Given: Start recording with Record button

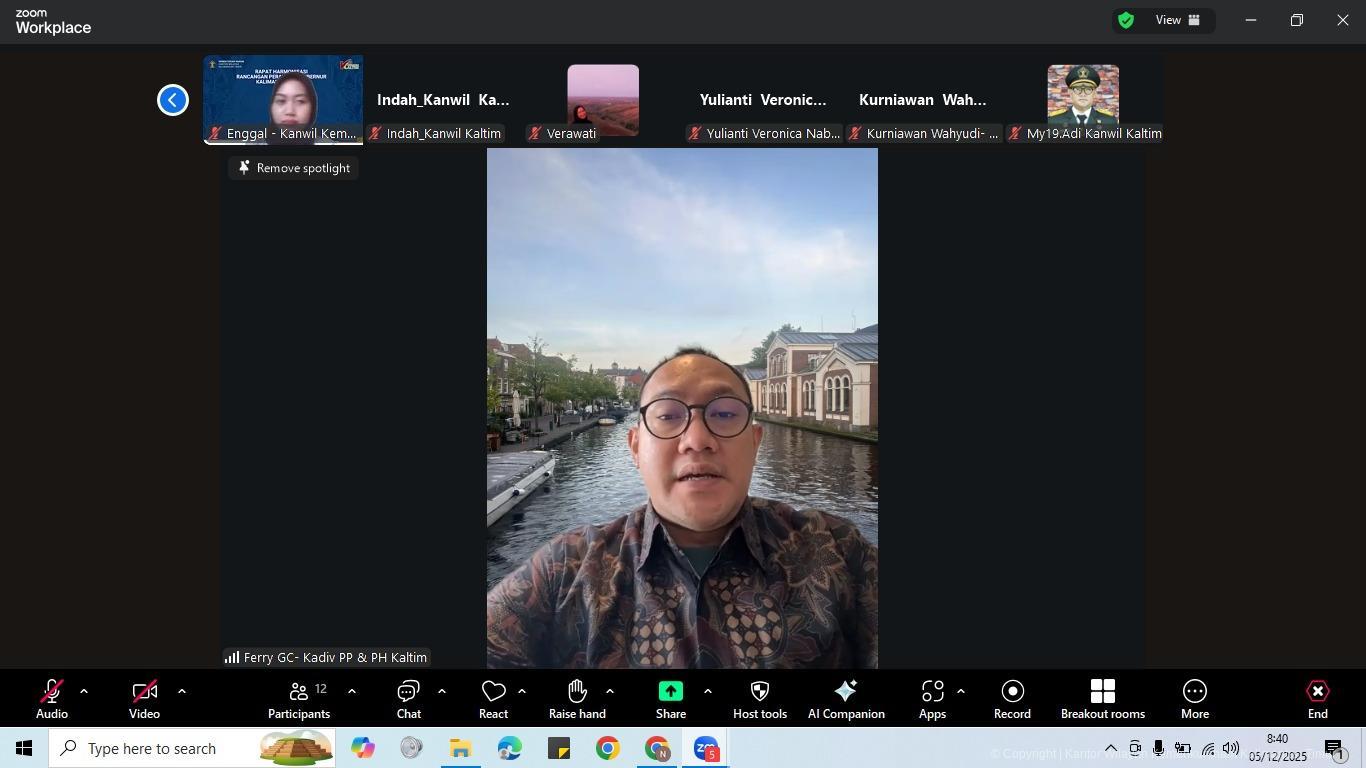Looking at the screenshot, I should click(1012, 699).
